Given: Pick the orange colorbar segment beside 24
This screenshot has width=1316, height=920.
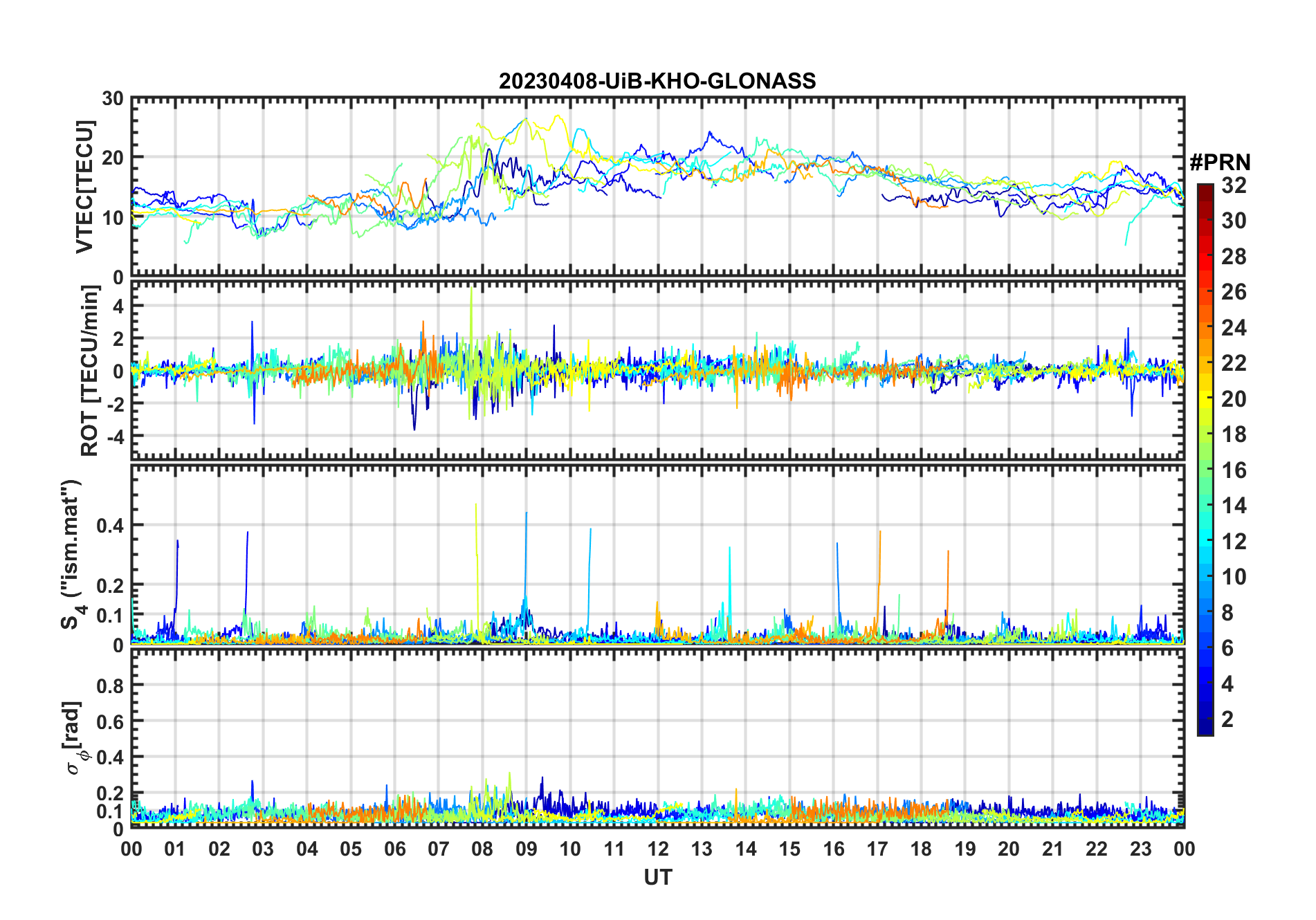Looking at the screenshot, I should tap(1205, 328).
